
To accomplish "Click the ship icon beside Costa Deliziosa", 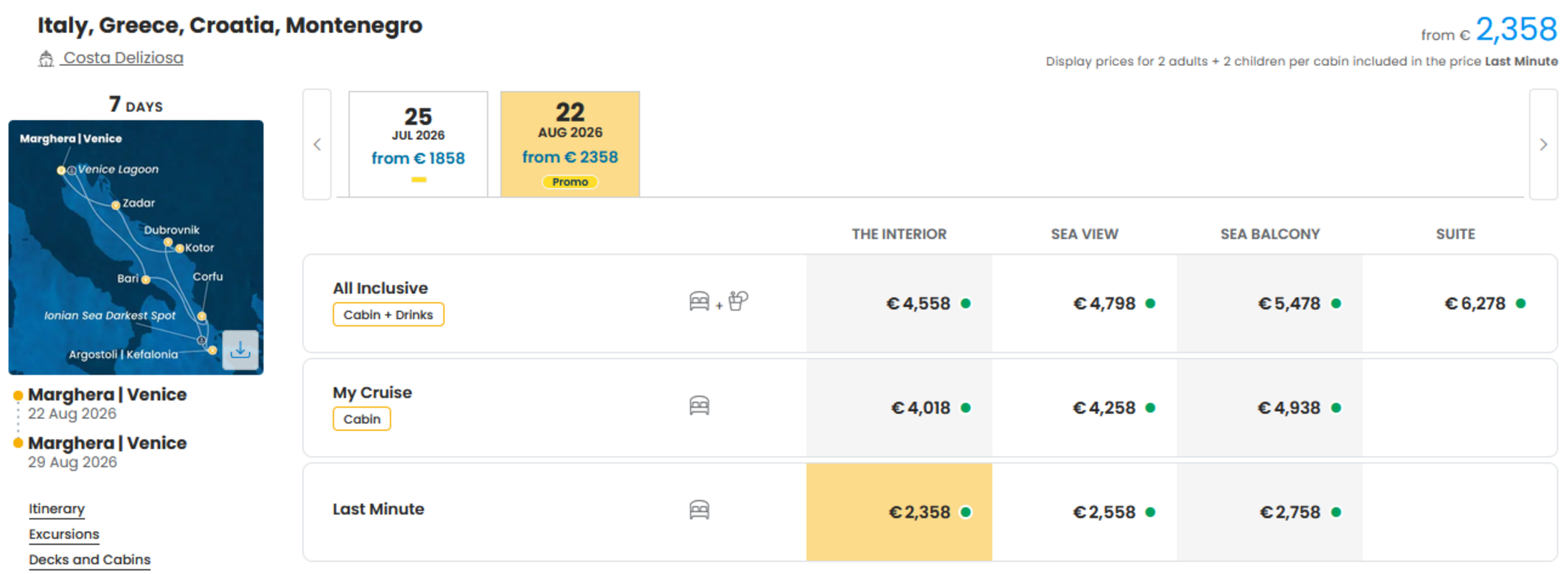I will 46,59.
